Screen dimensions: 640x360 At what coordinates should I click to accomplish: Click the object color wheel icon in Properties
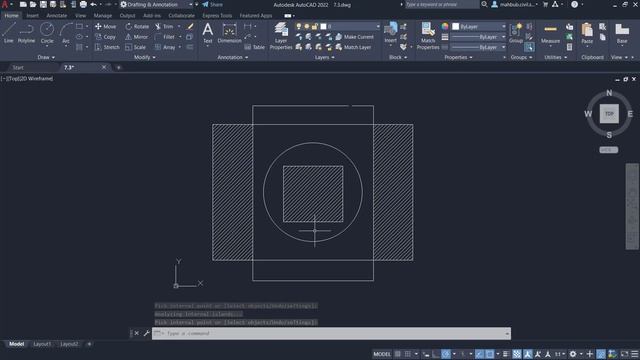(445, 26)
